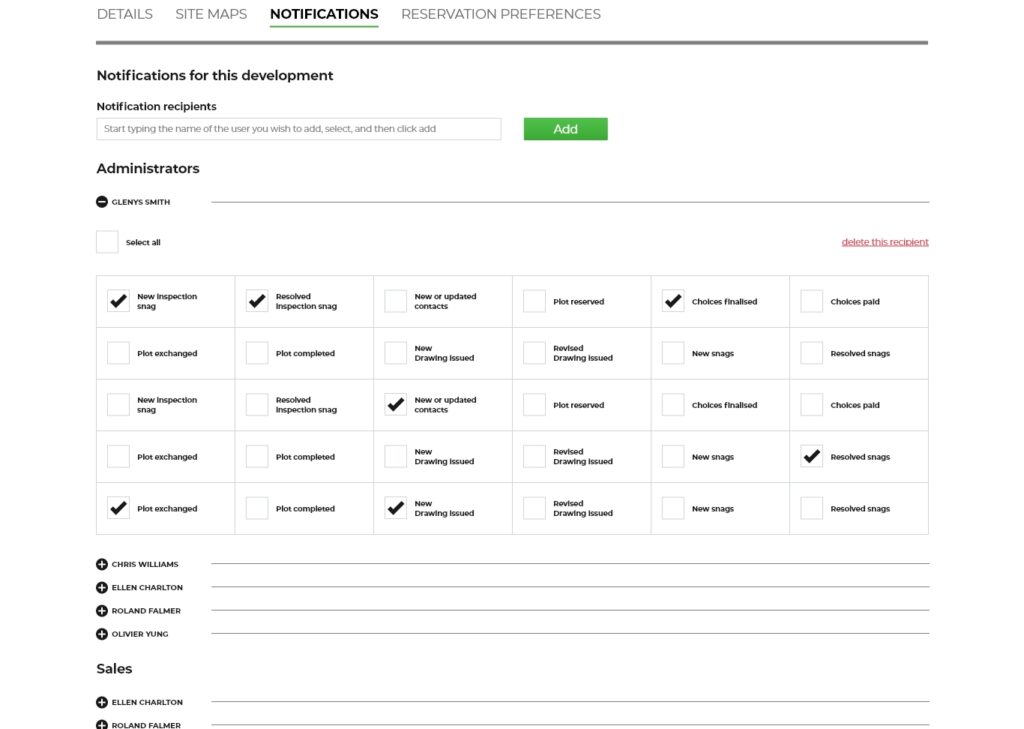Uncheck the ticked New inspection snag checkbox

tap(118, 301)
